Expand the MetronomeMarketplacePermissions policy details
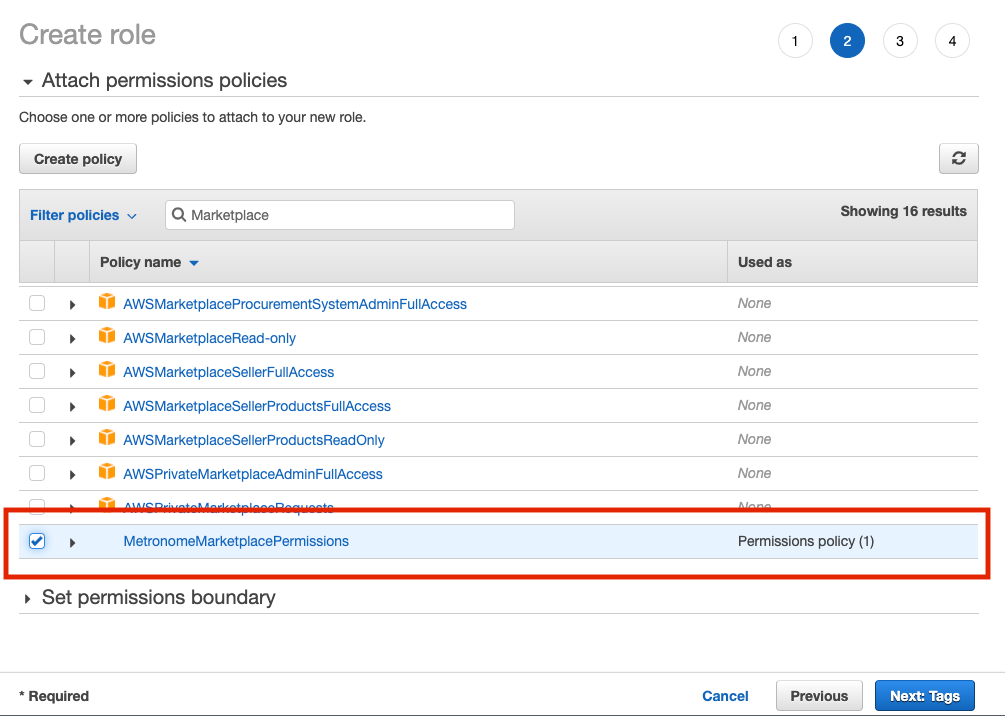This screenshot has height=716, width=1005. (x=72, y=542)
